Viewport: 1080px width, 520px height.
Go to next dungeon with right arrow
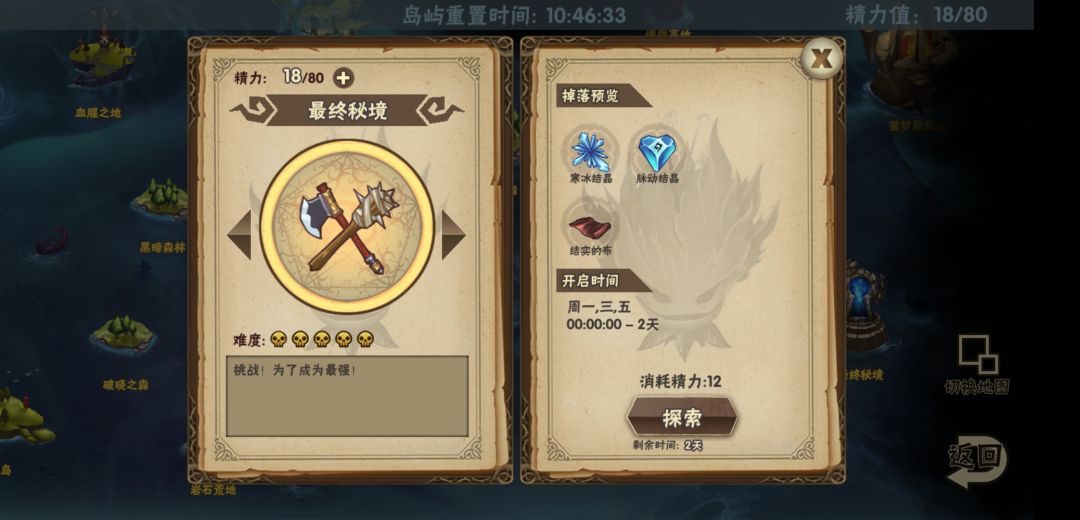click(453, 235)
